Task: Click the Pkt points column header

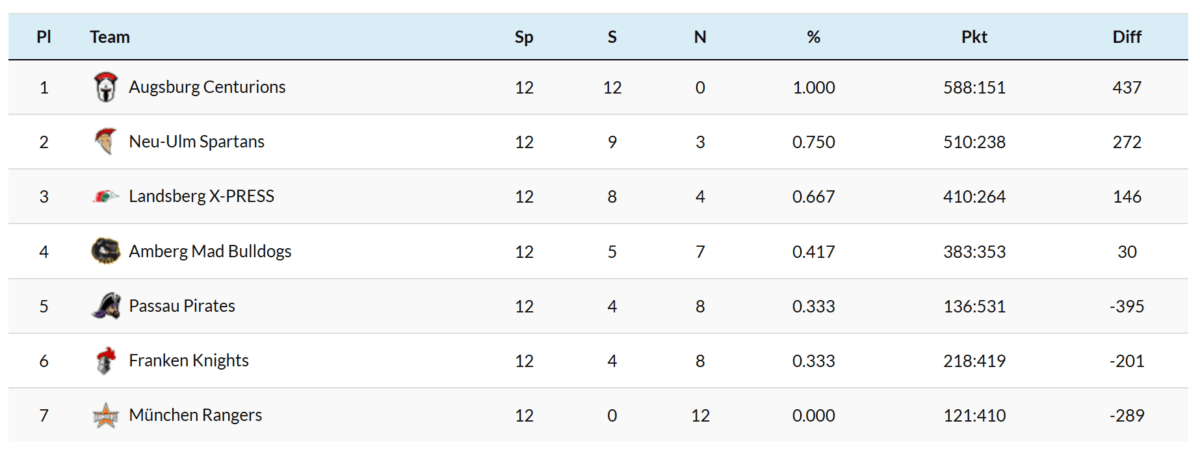Action: pos(974,37)
